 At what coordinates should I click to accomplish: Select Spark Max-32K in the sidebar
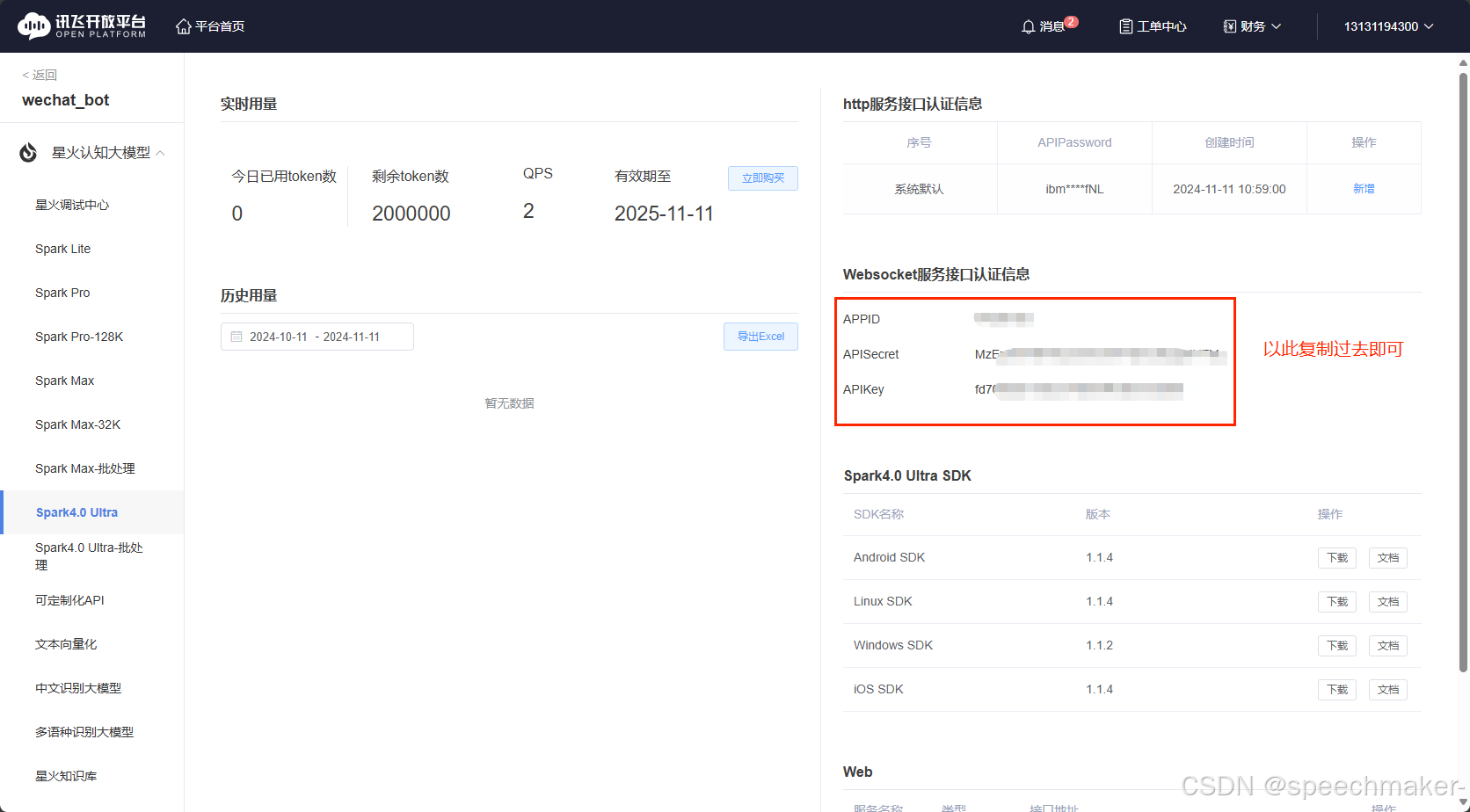point(77,424)
